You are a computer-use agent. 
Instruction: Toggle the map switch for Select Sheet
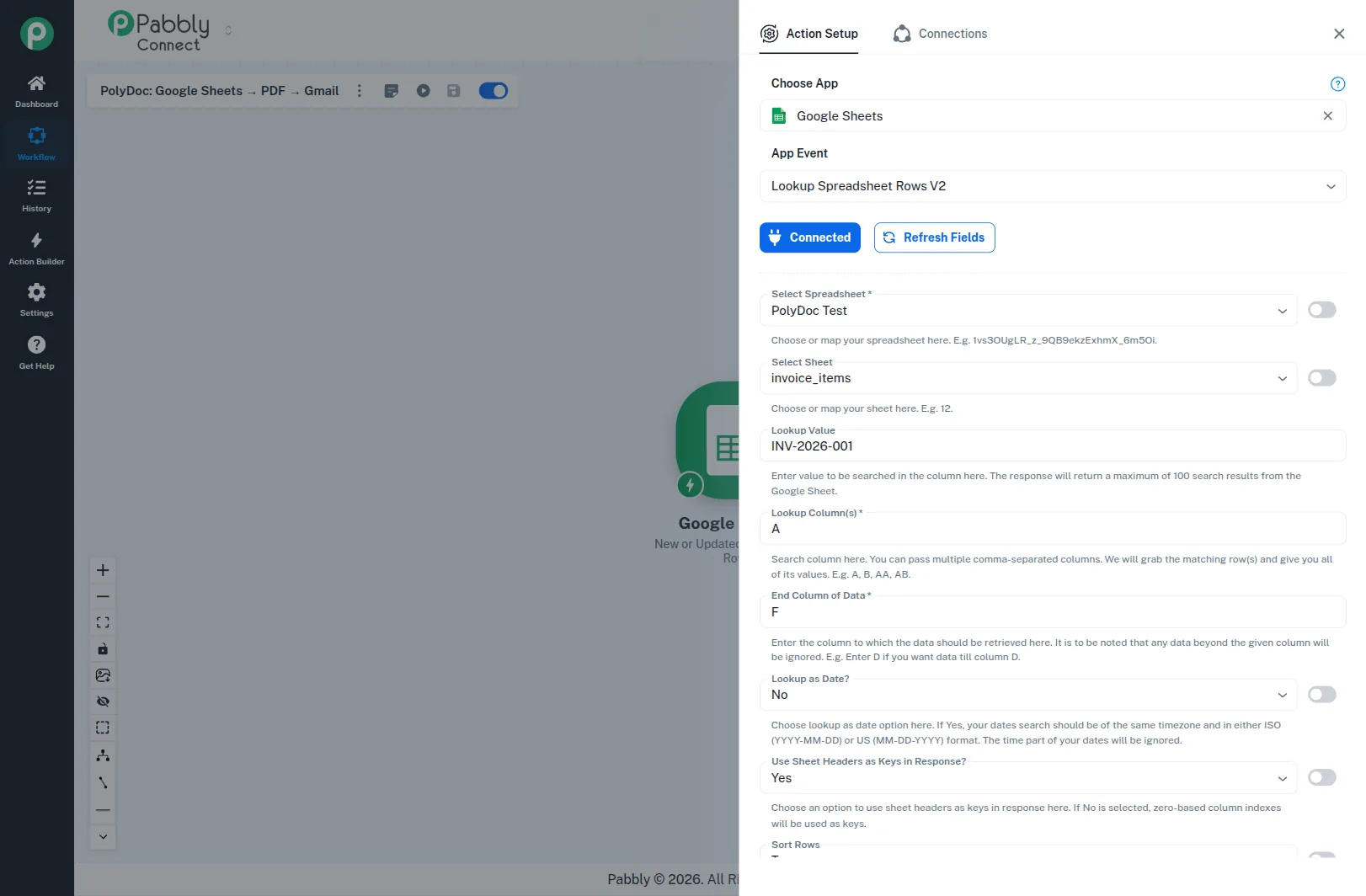(1322, 378)
